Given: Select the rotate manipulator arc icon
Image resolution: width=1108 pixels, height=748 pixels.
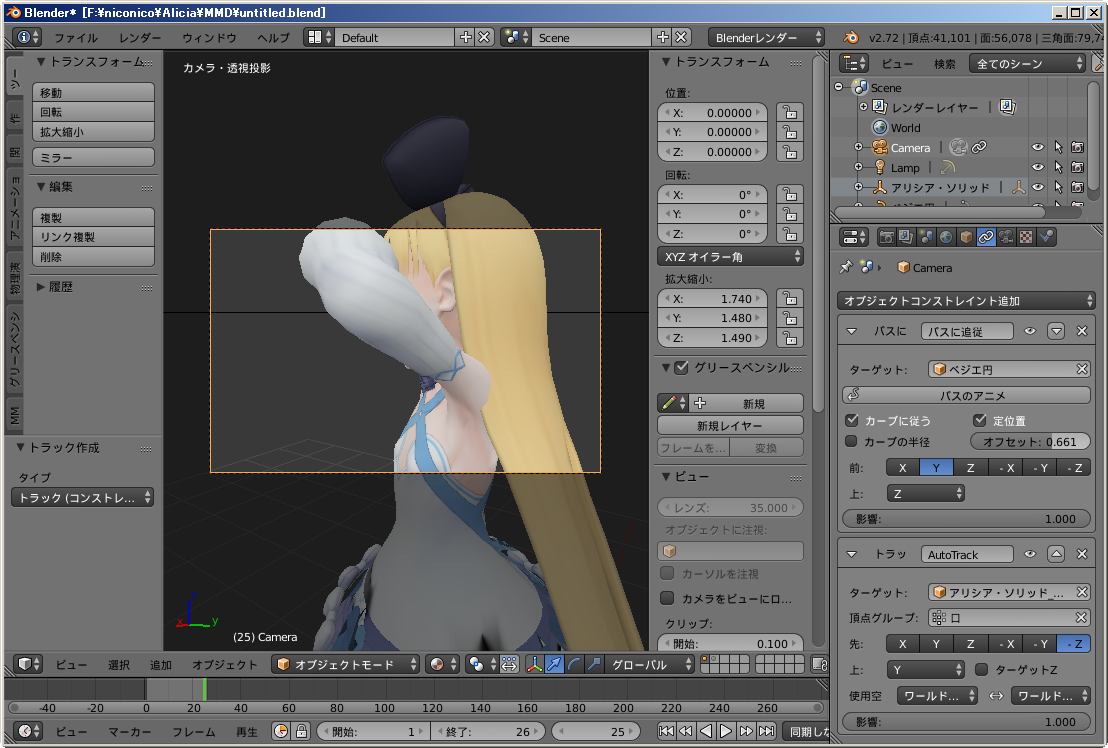Looking at the screenshot, I should 574,664.
